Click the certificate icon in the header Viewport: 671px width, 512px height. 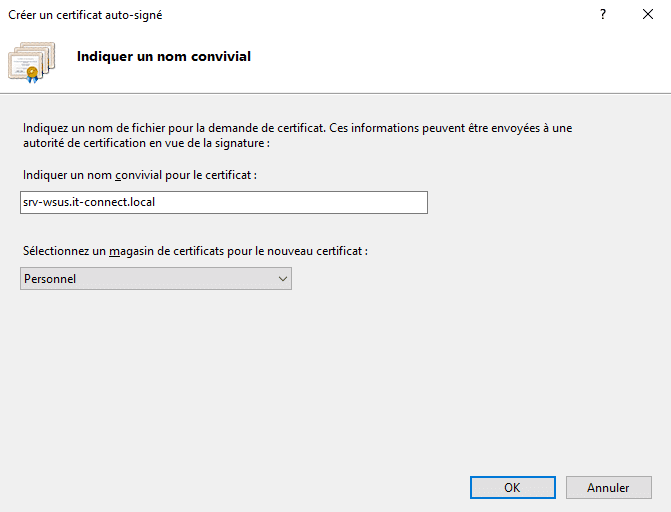click(x=33, y=60)
